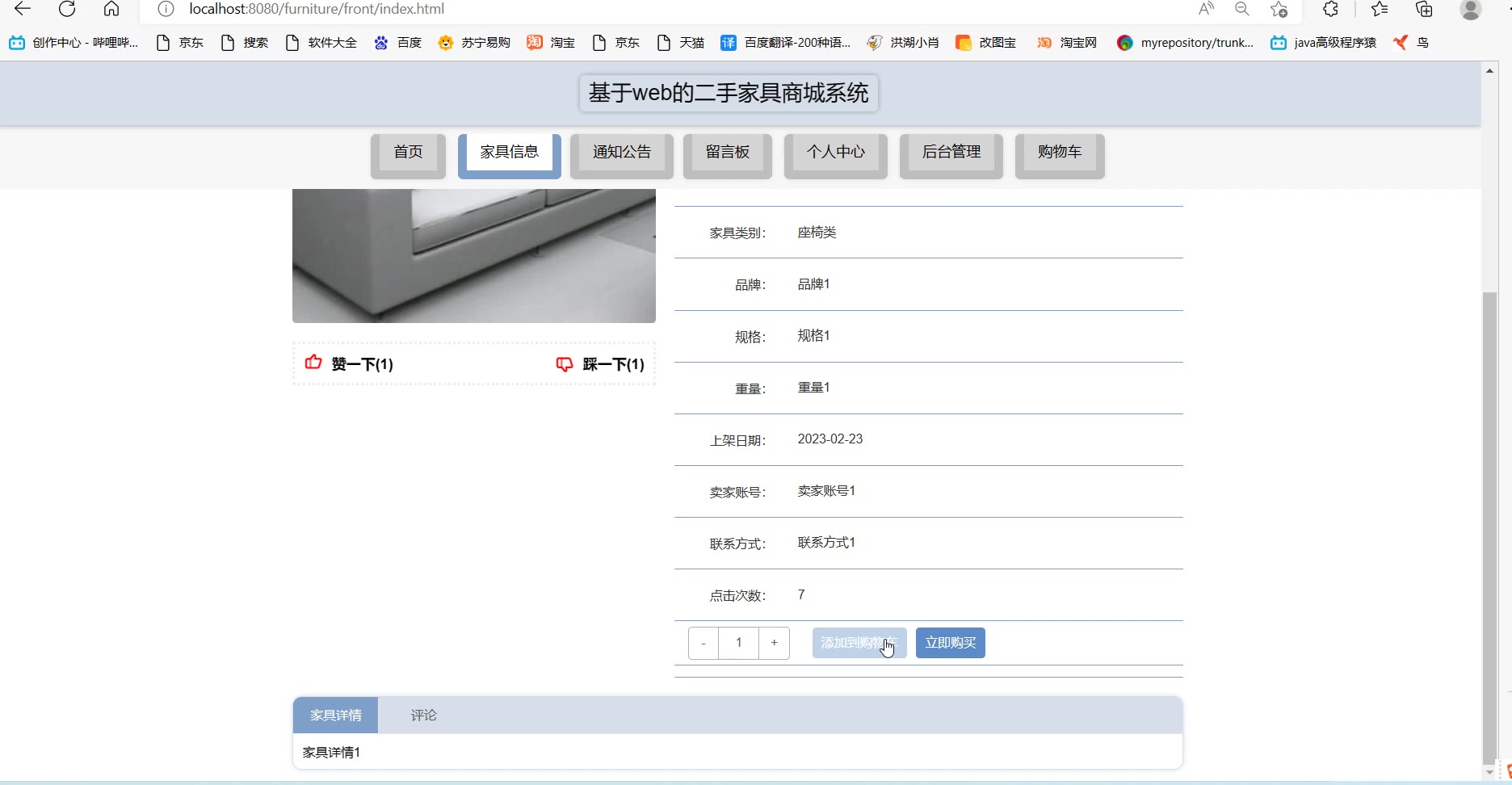Open the 改图宝 bookmark
The height and width of the screenshot is (785, 1512).
coord(986,43)
